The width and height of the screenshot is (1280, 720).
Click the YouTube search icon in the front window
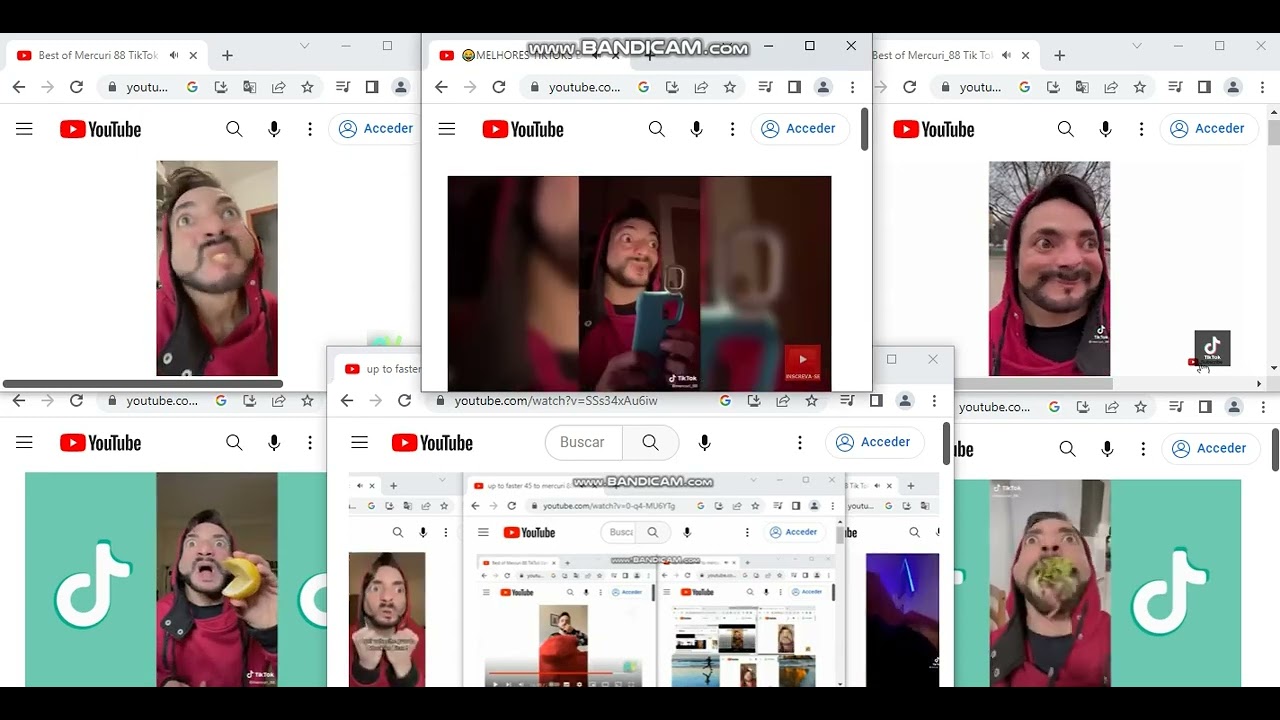click(657, 129)
